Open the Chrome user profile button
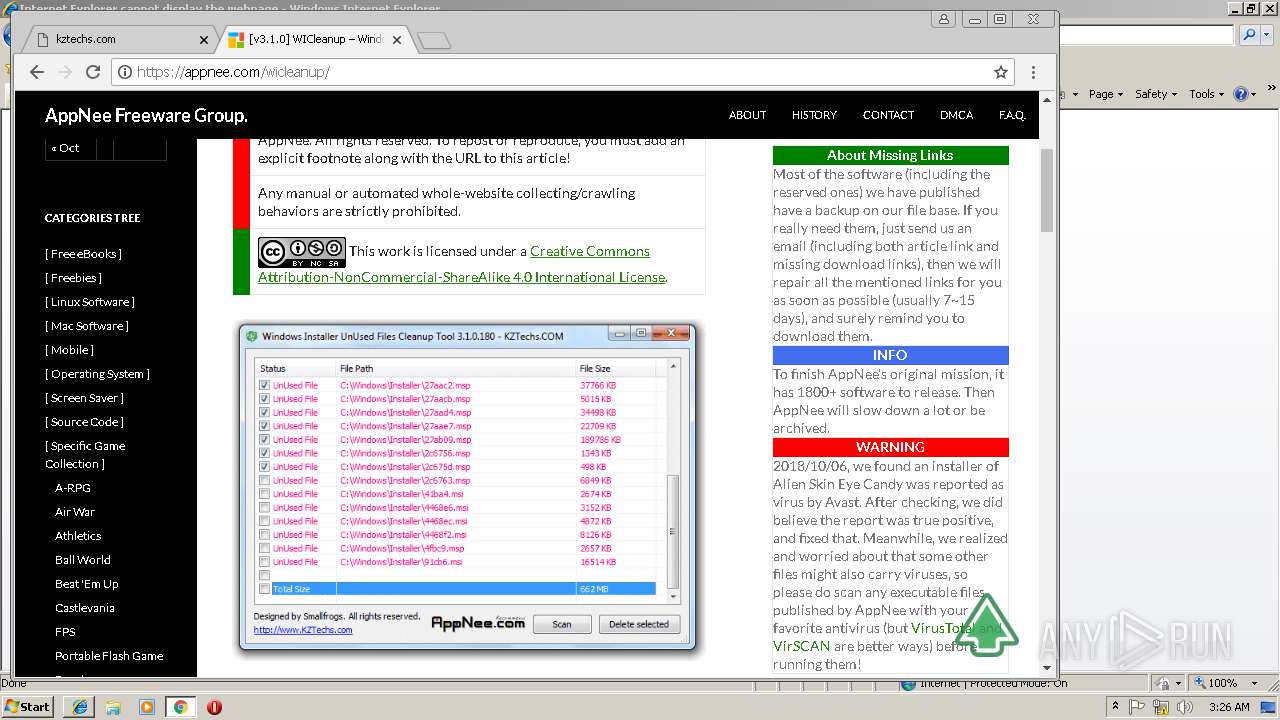 coord(943,19)
